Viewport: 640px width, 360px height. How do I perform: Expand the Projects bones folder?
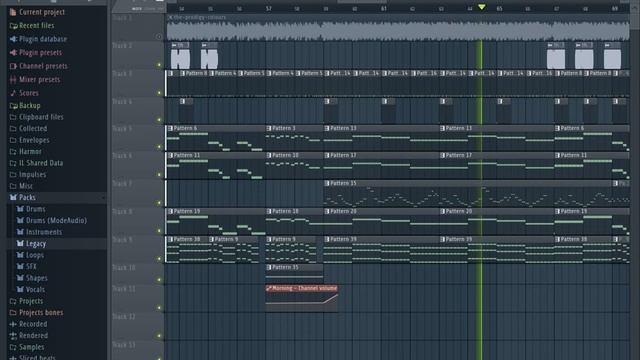click(x=13, y=313)
